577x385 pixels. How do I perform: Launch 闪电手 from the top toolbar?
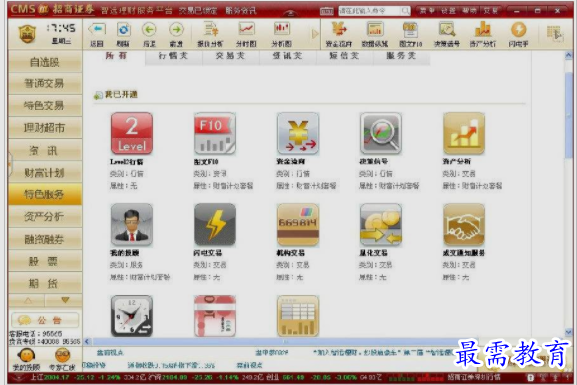[x=518, y=34]
